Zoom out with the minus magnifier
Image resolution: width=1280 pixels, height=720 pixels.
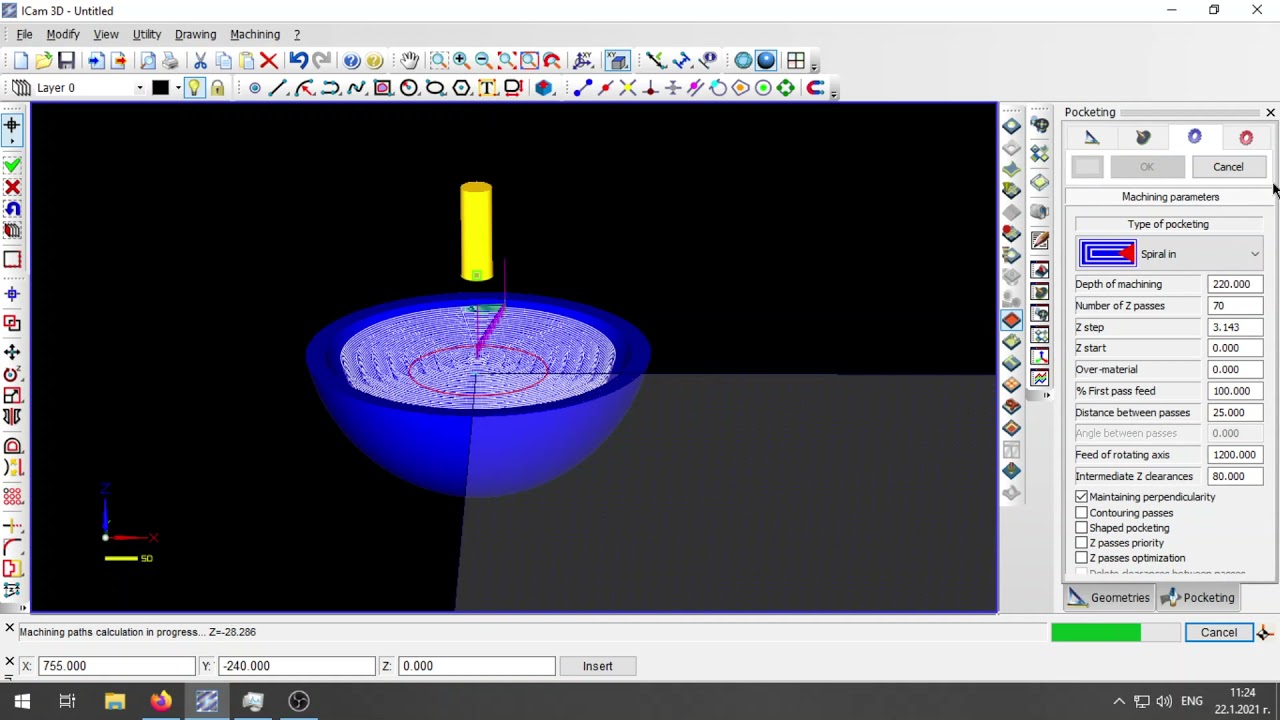(483, 61)
